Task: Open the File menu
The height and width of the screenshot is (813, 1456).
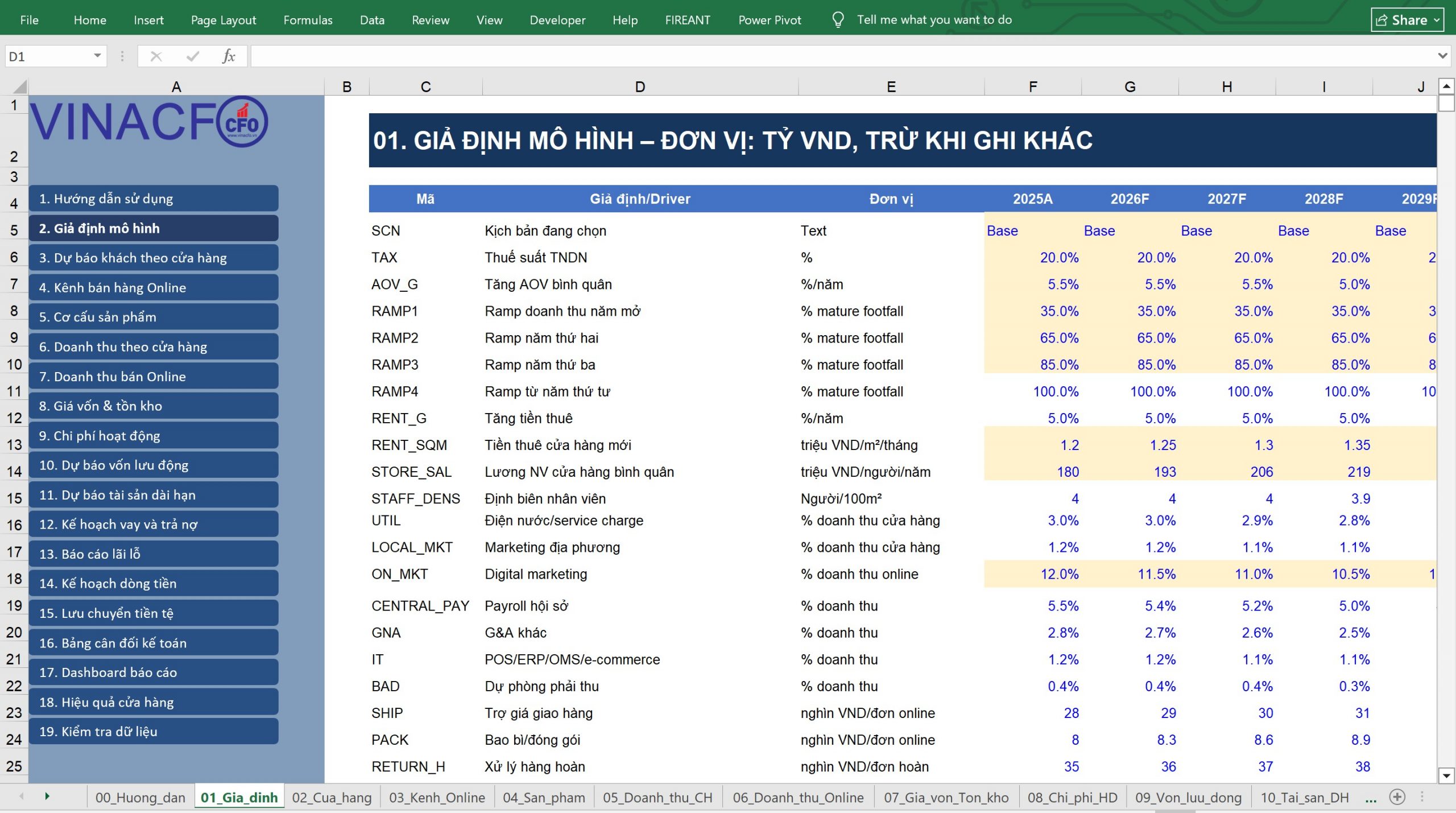Action: (29, 20)
